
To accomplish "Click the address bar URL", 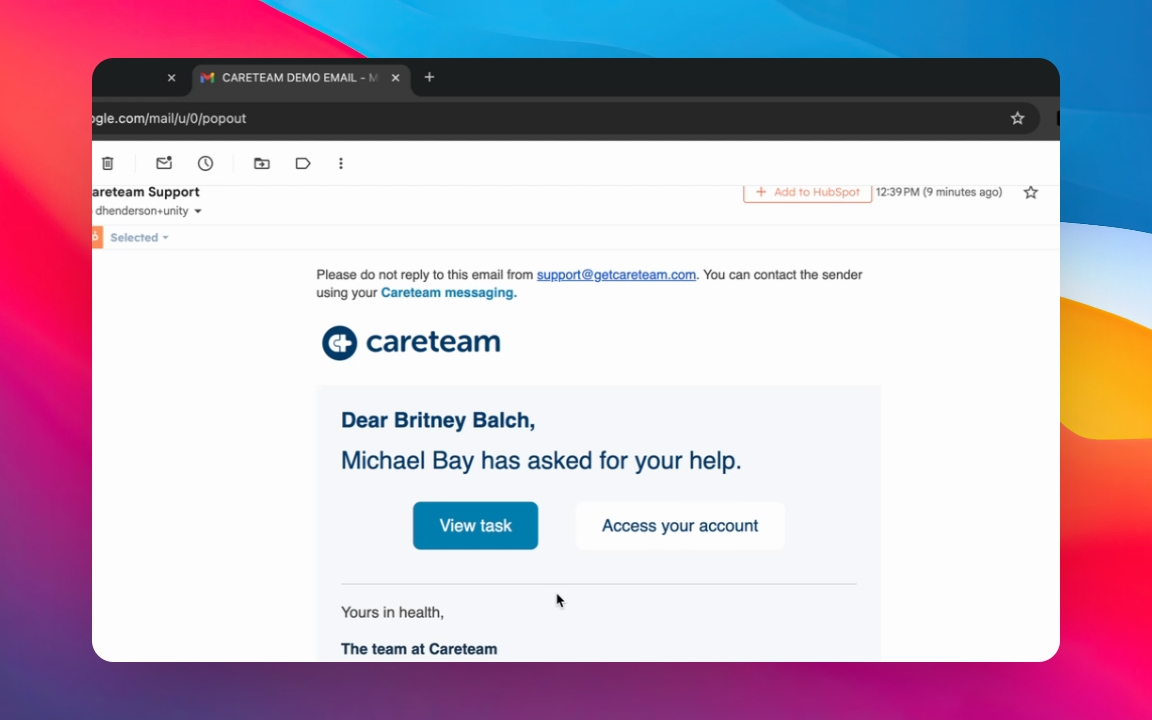I will (x=170, y=118).
